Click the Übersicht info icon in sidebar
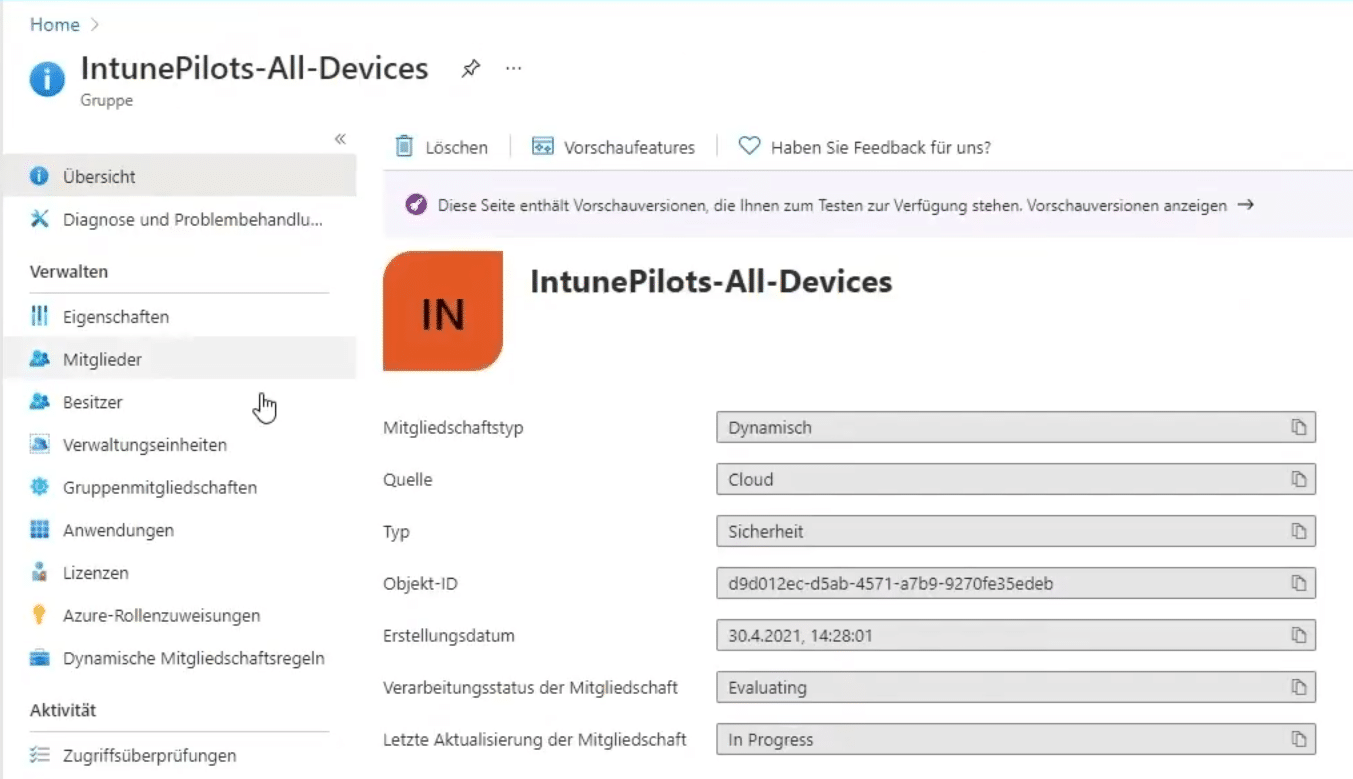Screen dimensions: 1353x779 click(40, 177)
